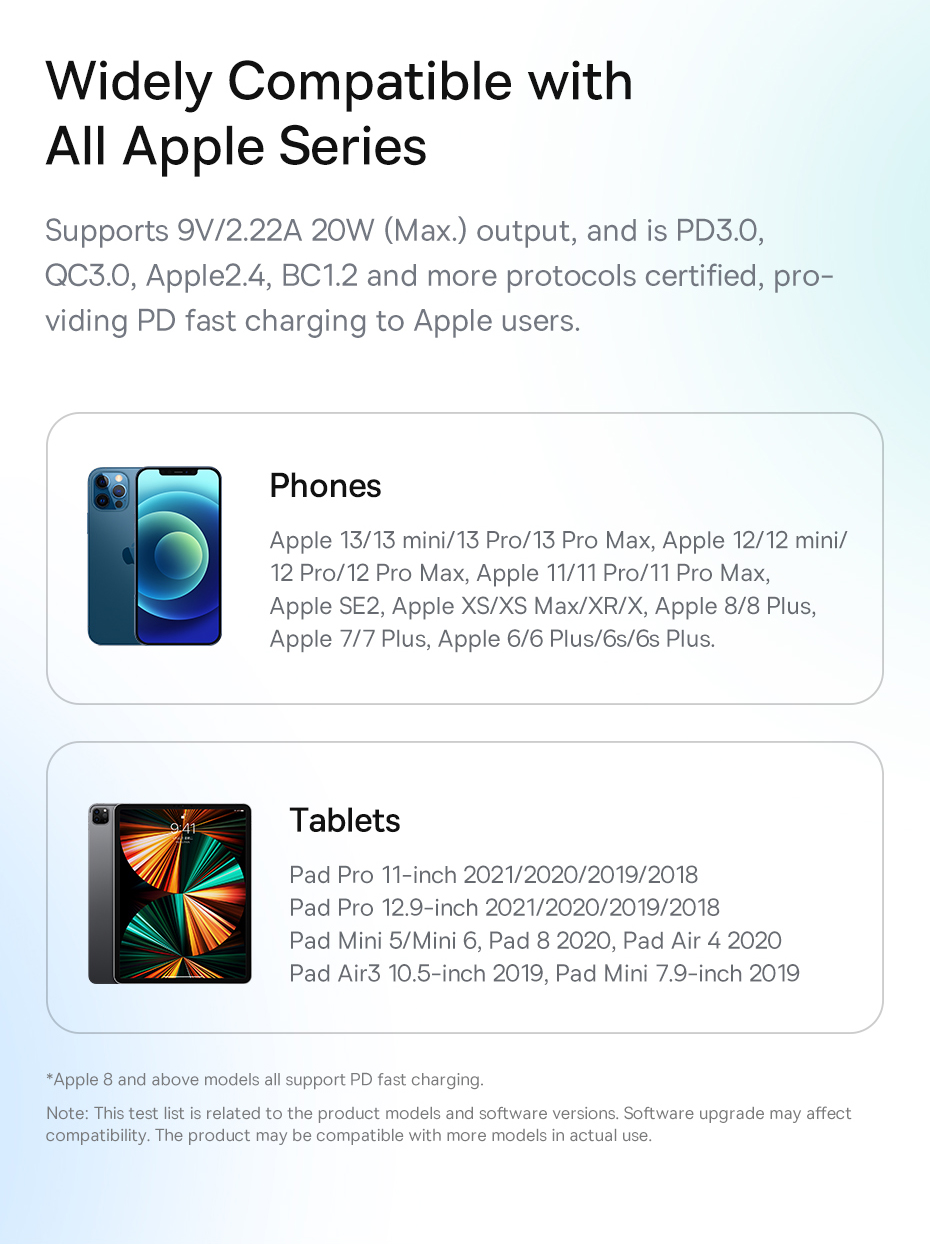
Task: Click the iPhone rear camera module
Action: [x=110, y=491]
